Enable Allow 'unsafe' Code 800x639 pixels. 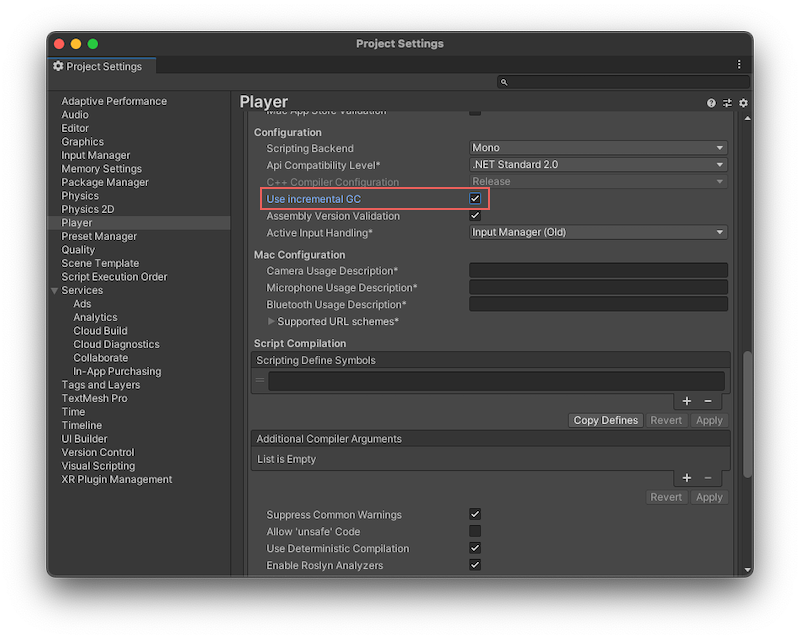[476, 531]
